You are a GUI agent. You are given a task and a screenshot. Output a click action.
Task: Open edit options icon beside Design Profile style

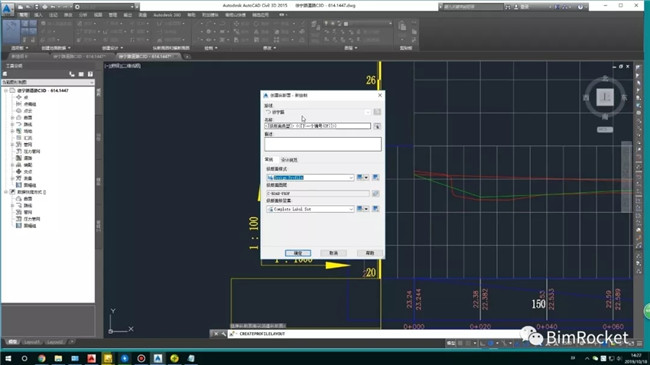pos(362,178)
